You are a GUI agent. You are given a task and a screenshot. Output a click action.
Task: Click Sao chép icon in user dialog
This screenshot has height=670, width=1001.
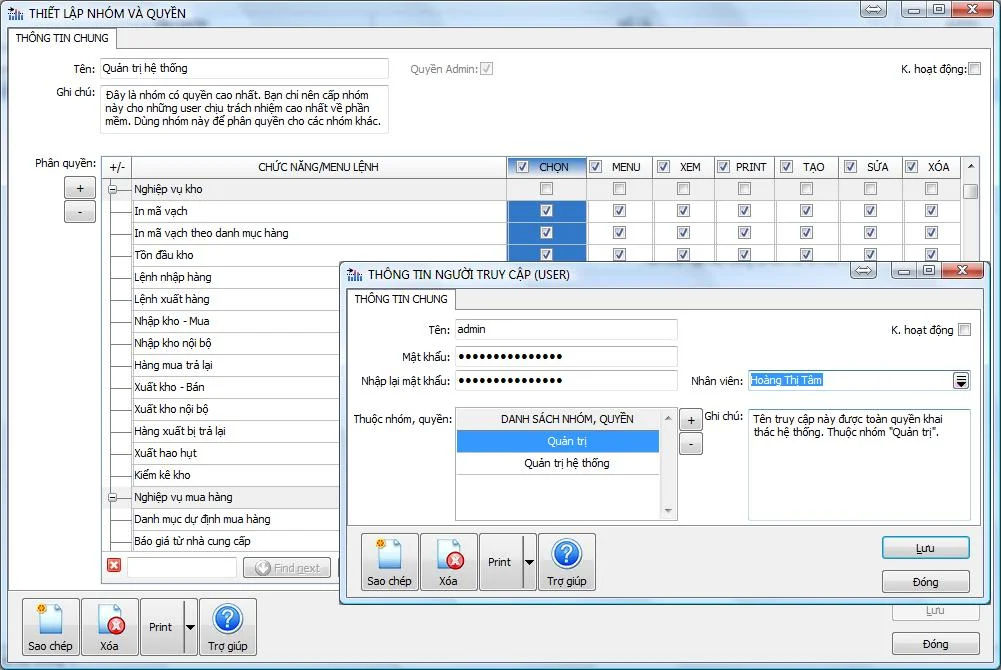pyautogui.click(x=389, y=562)
